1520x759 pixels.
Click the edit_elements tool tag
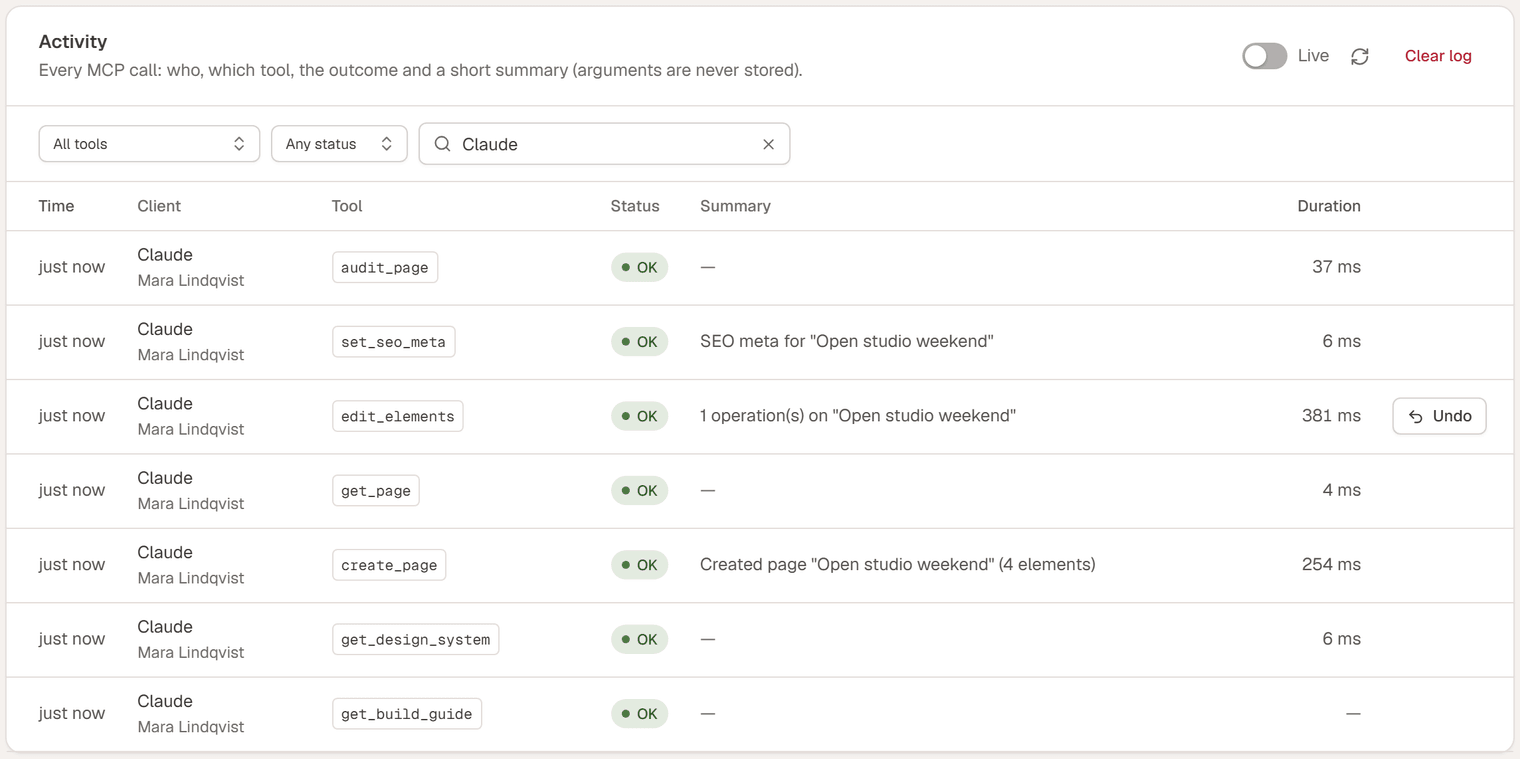[x=397, y=416]
